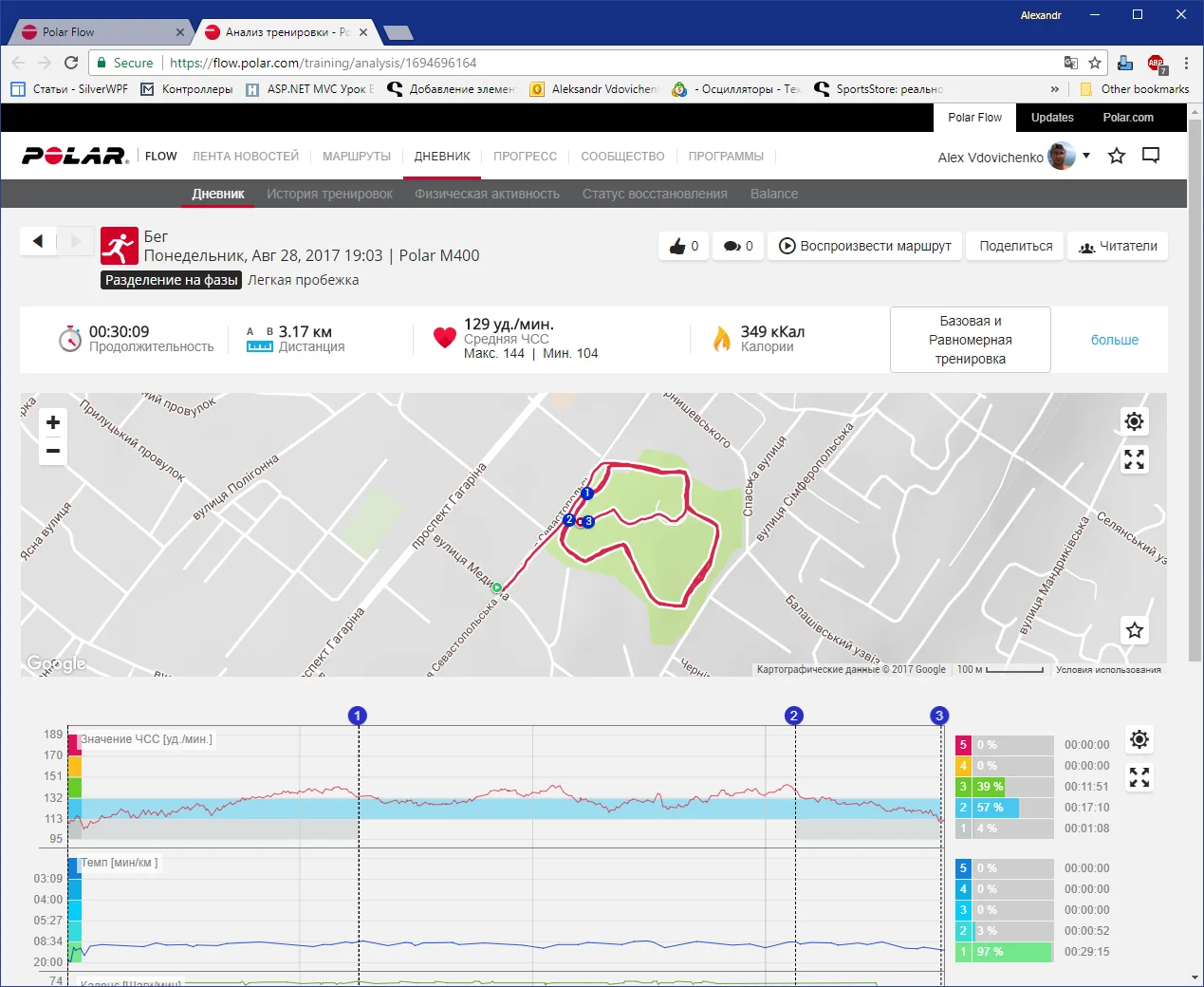Click the Поделиться button
This screenshot has width=1204, height=987.
[1015, 246]
